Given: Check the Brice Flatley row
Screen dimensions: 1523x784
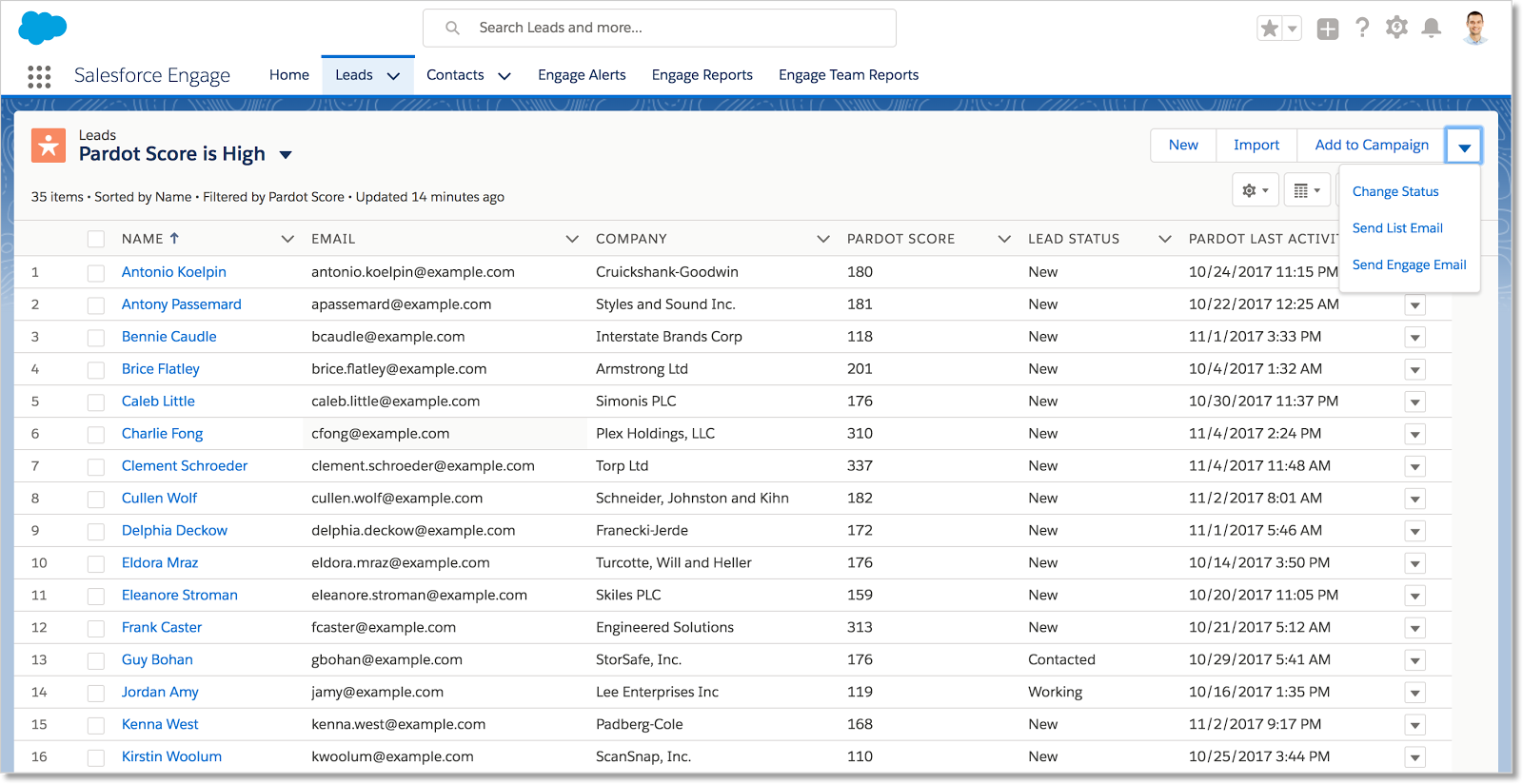Looking at the screenshot, I should (96, 370).
